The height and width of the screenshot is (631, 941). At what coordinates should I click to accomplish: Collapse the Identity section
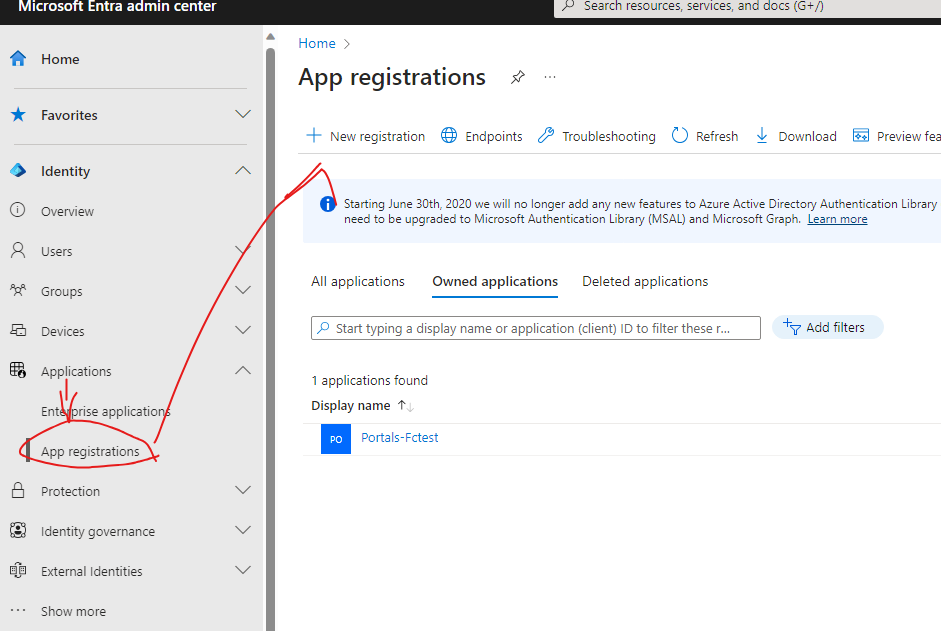pyautogui.click(x=242, y=170)
